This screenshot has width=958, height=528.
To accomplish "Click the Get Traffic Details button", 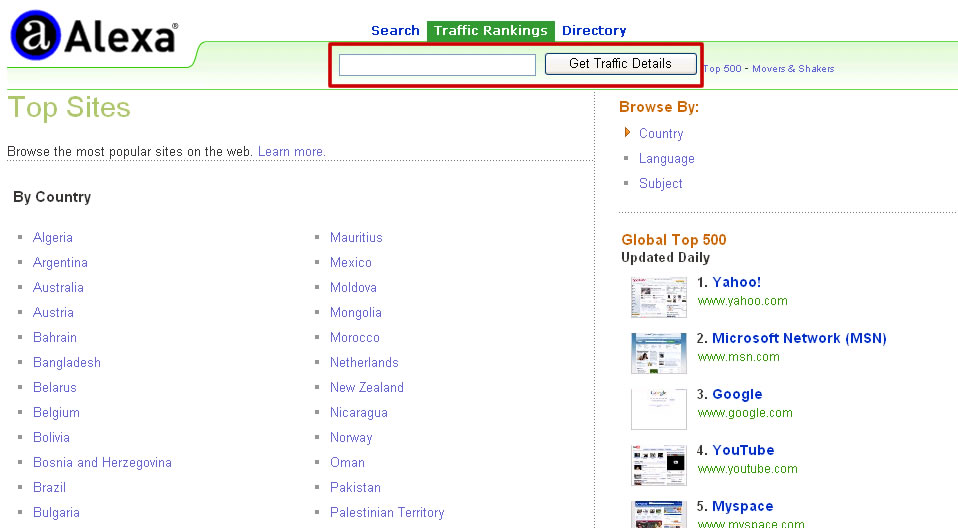I will point(620,64).
